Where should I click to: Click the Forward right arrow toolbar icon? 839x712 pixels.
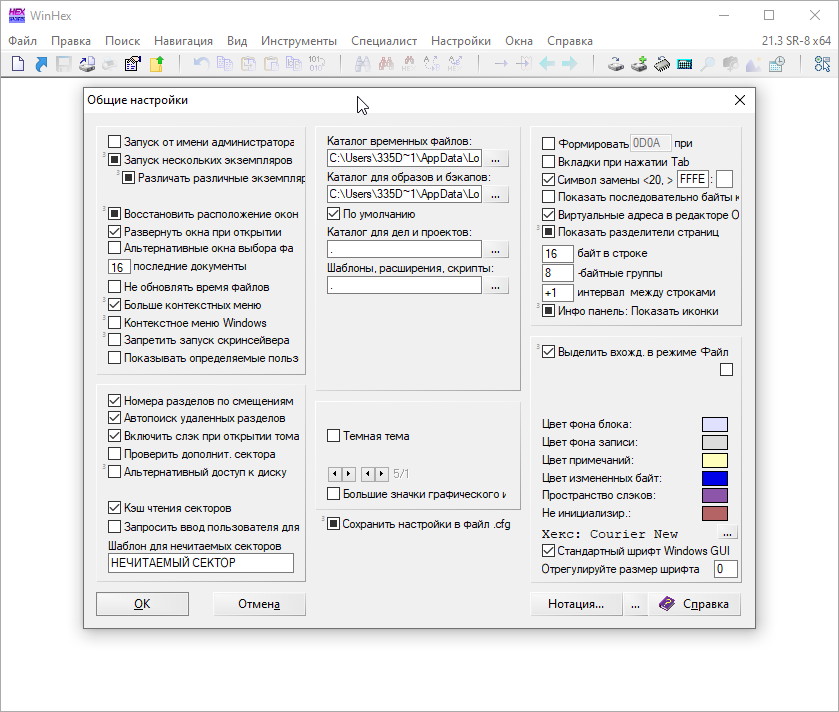570,64
